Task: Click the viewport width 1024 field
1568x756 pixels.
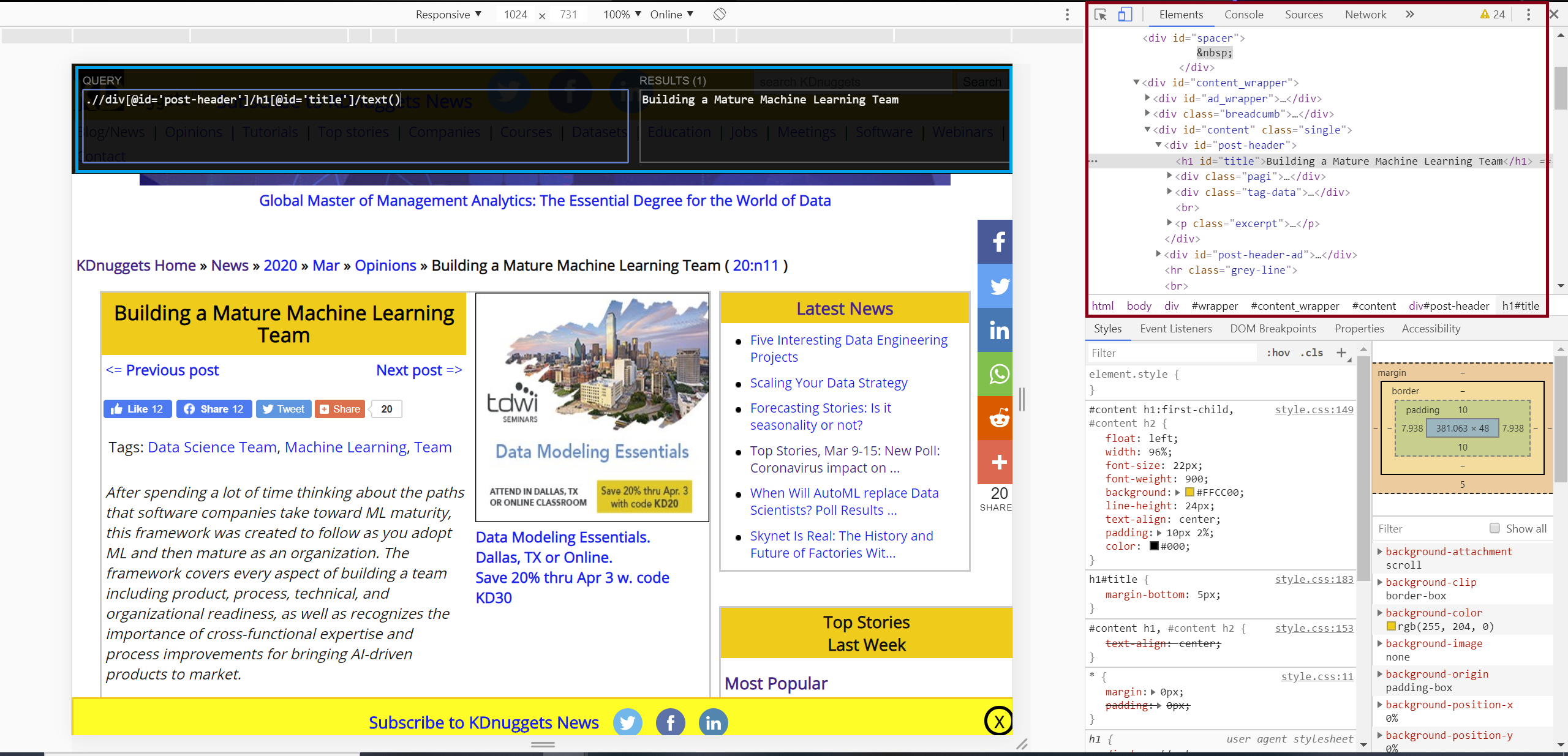Action: click(516, 15)
